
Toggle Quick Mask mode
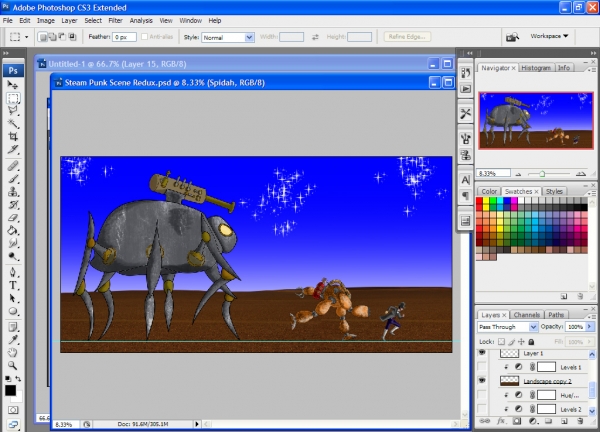[13, 410]
